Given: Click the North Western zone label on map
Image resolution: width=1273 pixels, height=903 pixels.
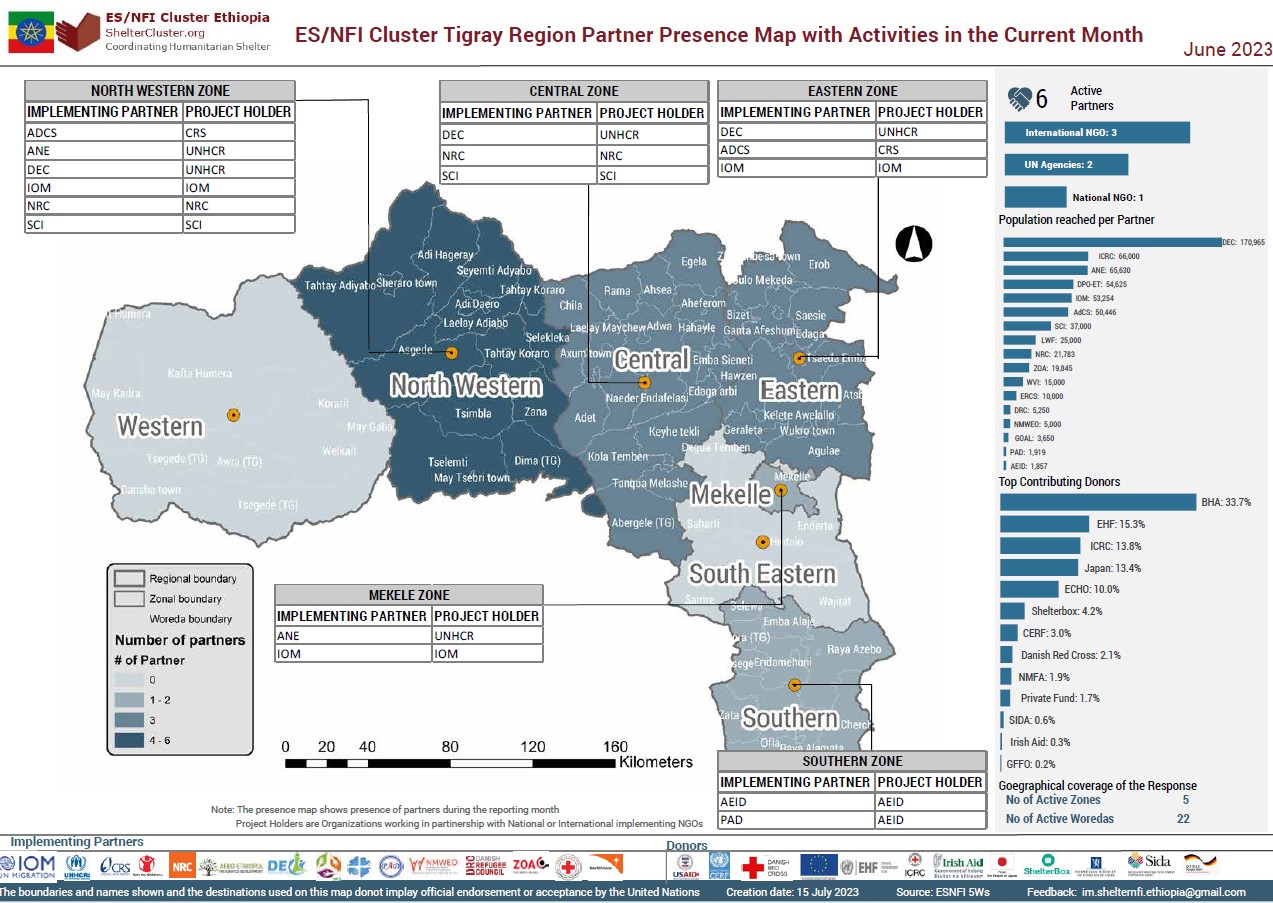Looking at the screenshot, I should [465, 386].
